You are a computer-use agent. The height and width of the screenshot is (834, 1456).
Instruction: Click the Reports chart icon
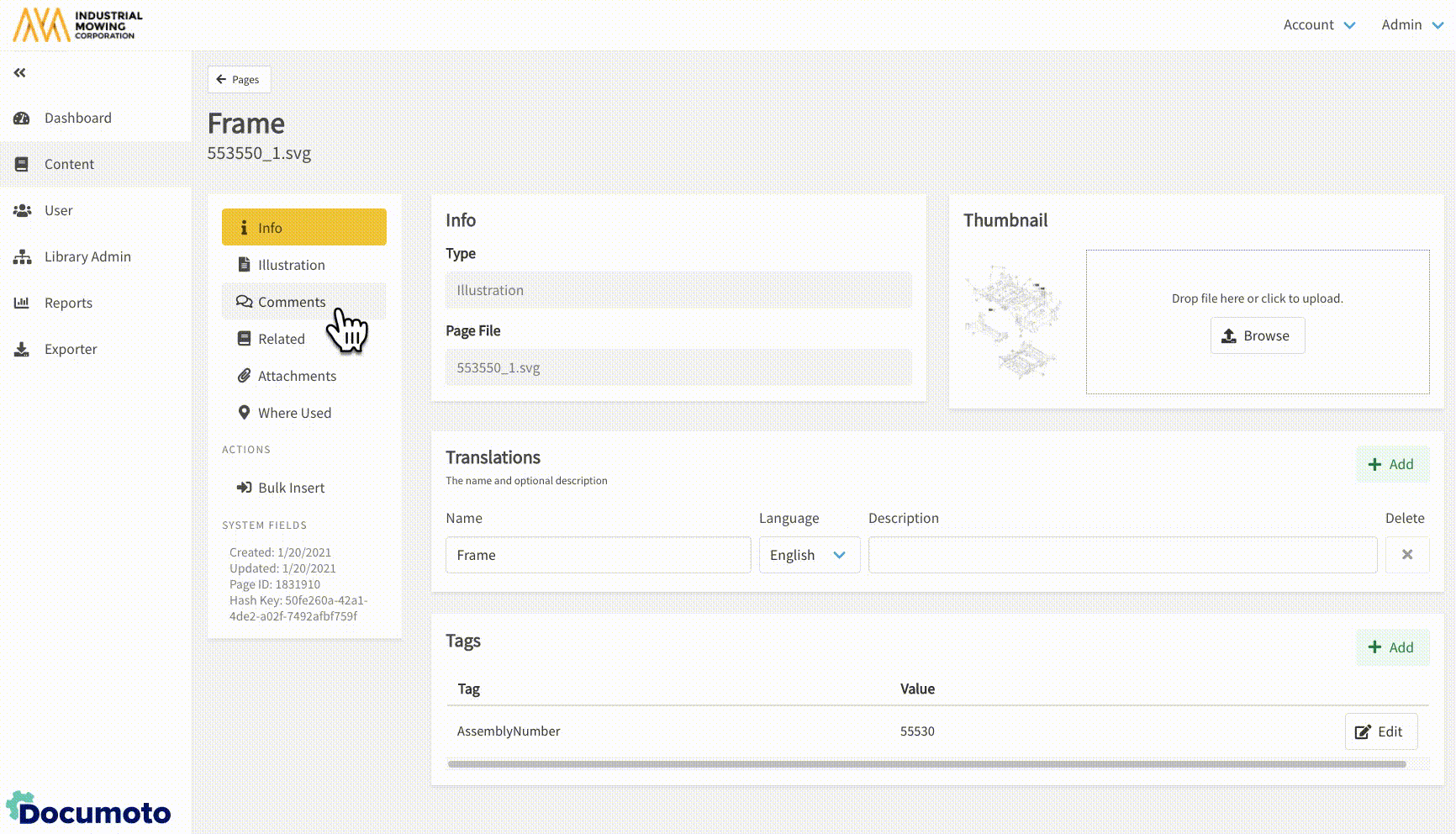coord(22,304)
